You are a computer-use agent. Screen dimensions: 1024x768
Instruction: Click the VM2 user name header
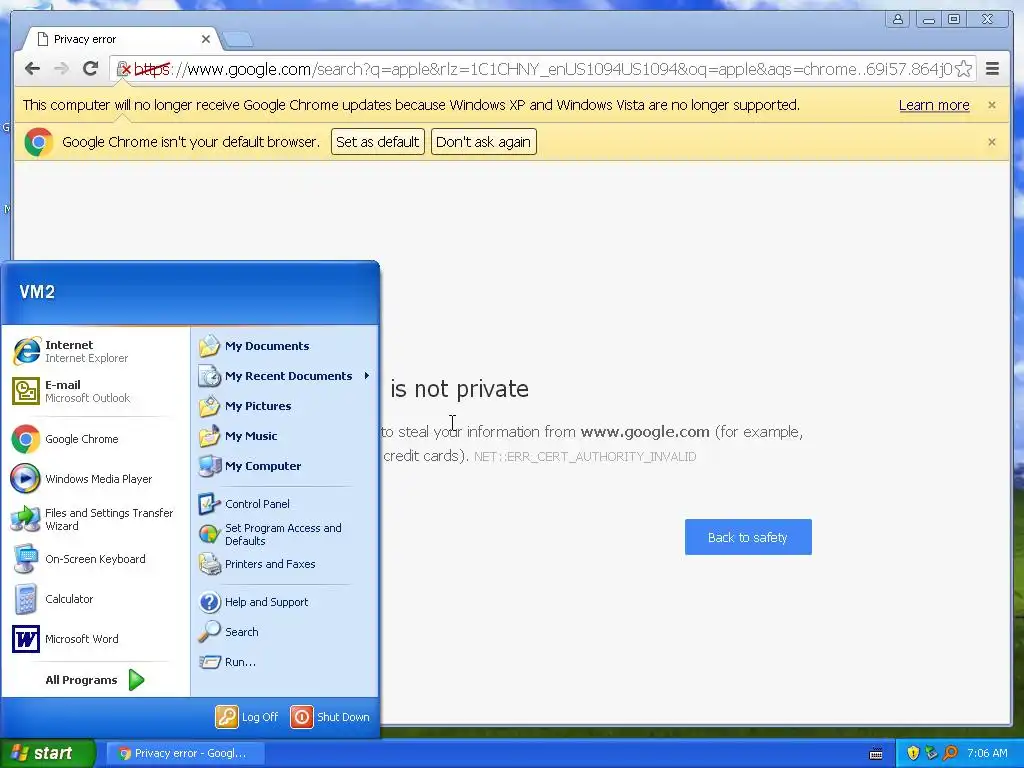[x=37, y=292]
